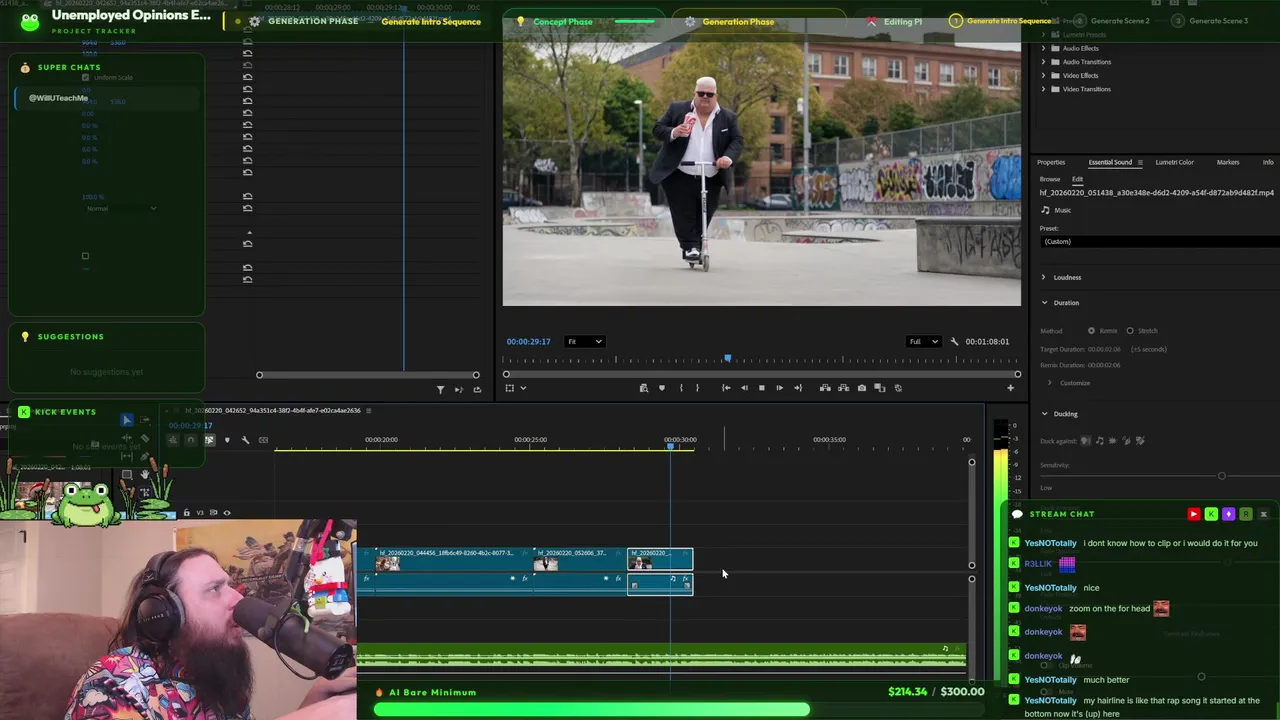Image resolution: width=1280 pixels, height=720 pixels.
Task: Click the Extract button in Program Monitor
Action: [x=844, y=388]
